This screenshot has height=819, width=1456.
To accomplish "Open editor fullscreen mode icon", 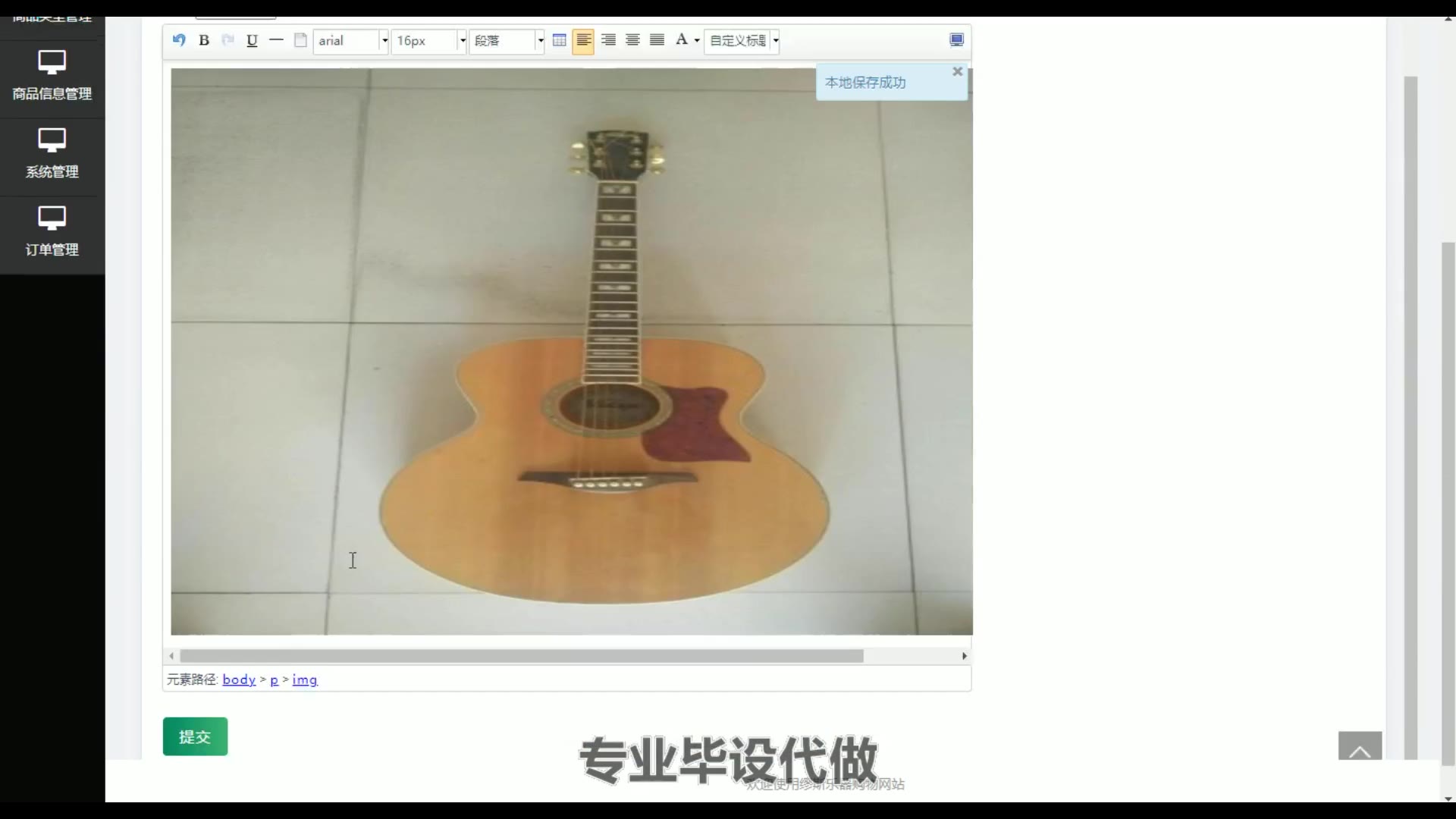I will point(956,40).
